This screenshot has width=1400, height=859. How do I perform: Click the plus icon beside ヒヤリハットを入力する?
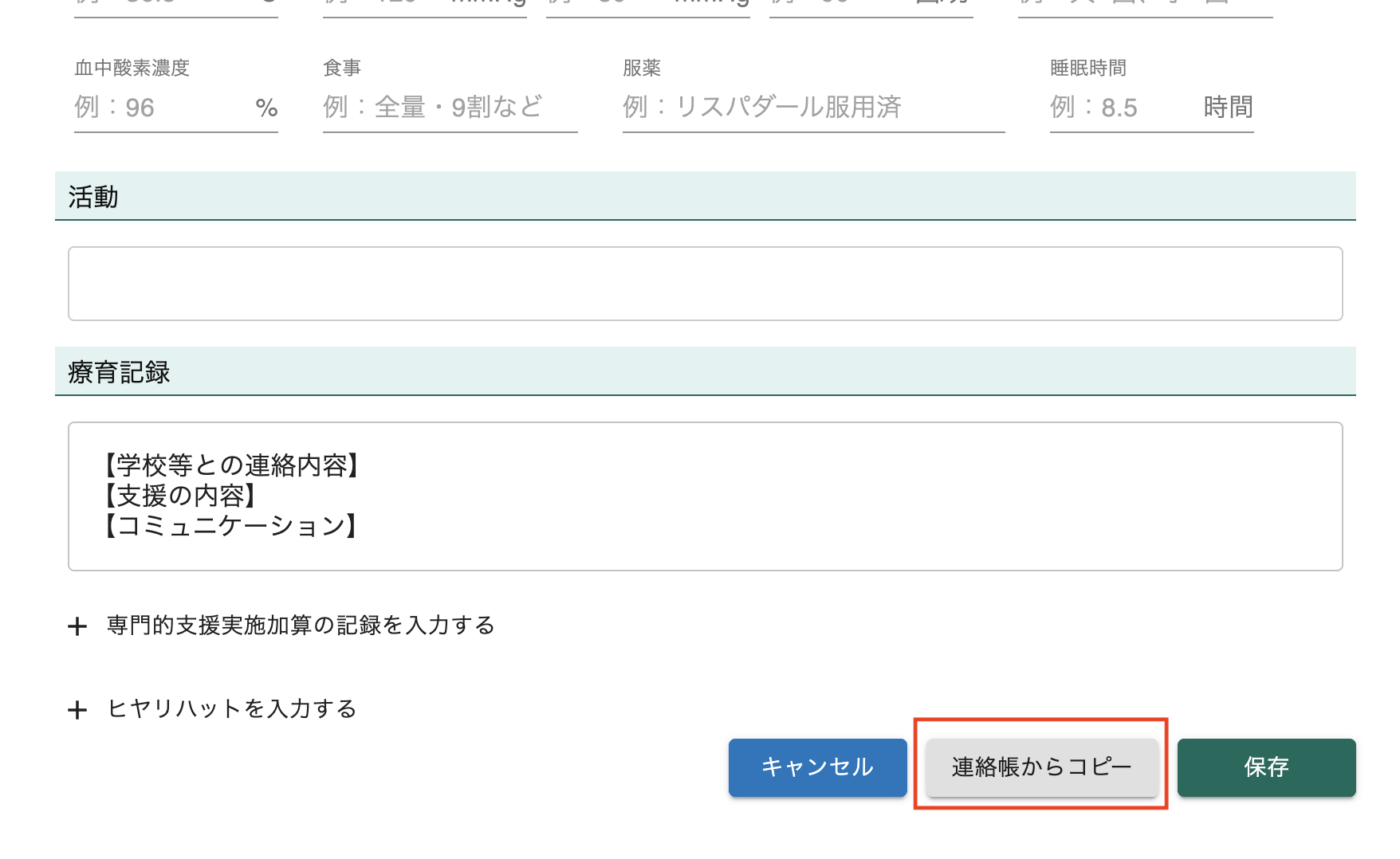[77, 710]
